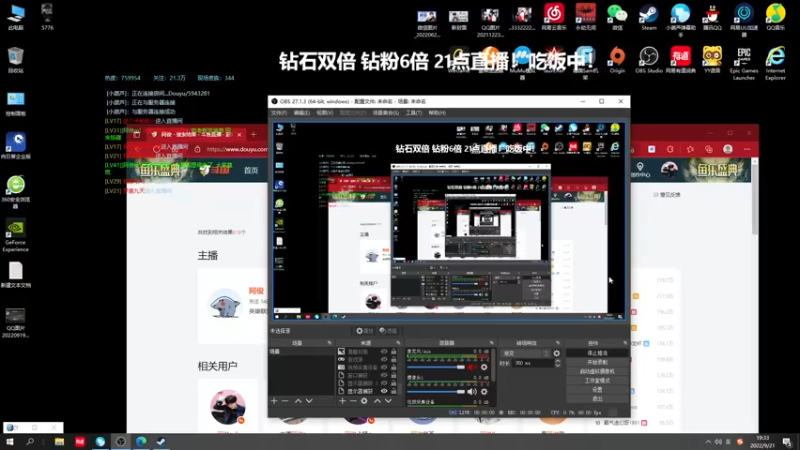Adjust the 时长 duration stepper arrows
This screenshot has width=800, height=450.
point(557,363)
